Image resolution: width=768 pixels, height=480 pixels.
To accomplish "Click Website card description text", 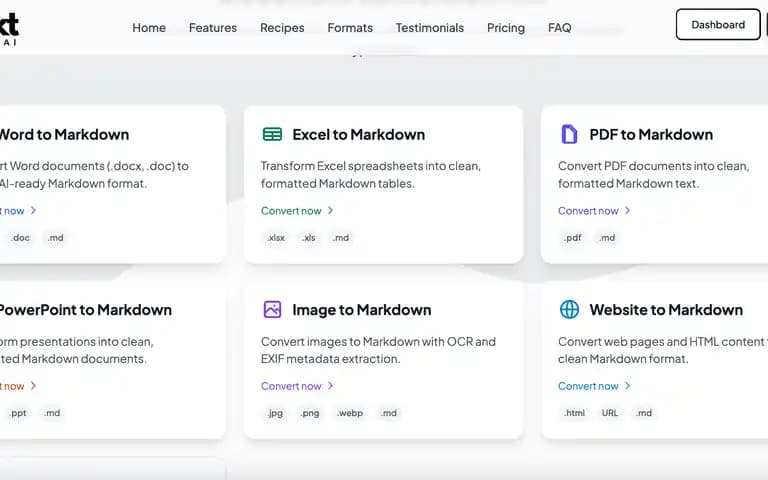I will point(663,350).
